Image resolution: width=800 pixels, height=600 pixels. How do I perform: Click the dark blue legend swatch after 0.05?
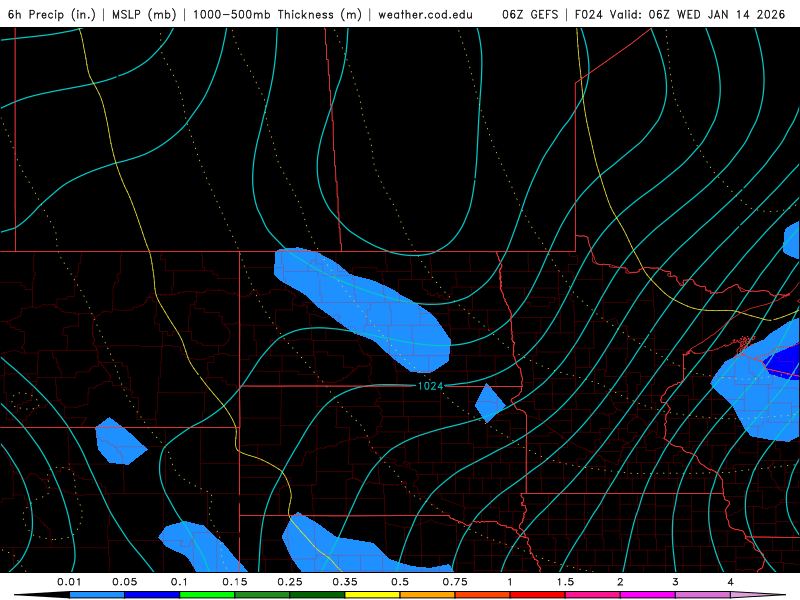pyautogui.click(x=152, y=595)
